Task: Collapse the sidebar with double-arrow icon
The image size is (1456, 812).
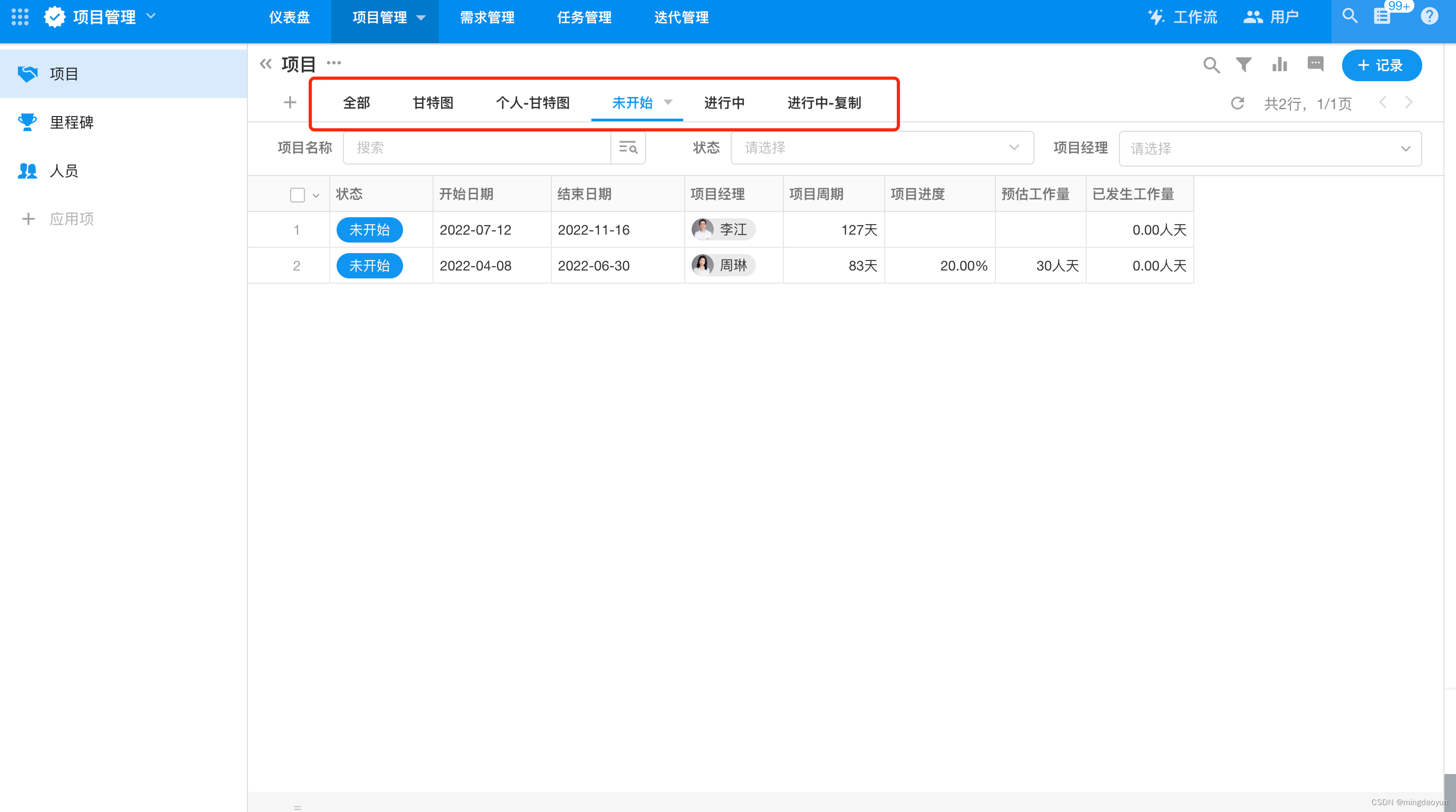Action: click(x=266, y=63)
